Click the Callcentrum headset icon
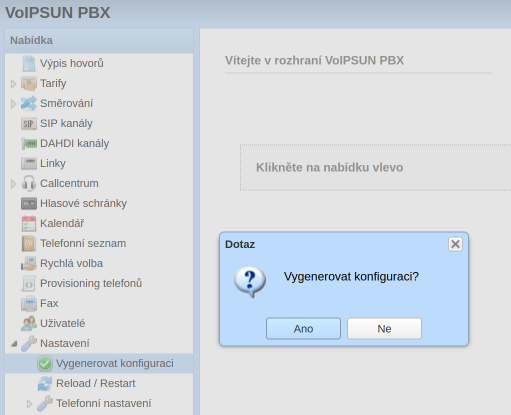Screen dimensions: 511x415 [x=29, y=183]
